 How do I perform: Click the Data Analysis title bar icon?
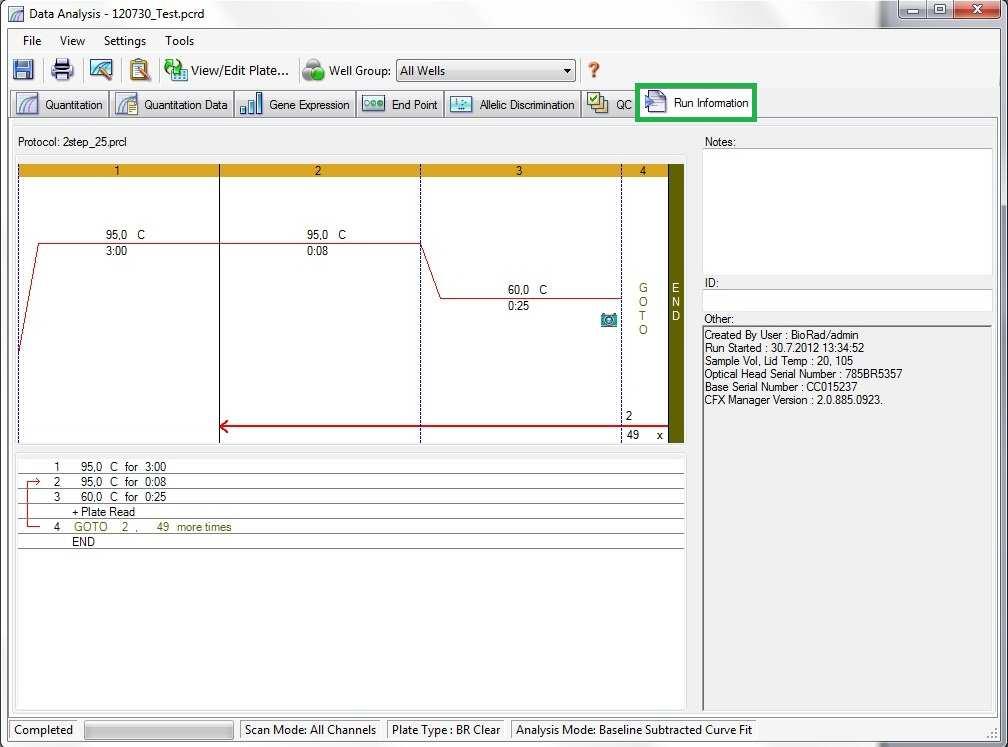pyautogui.click(x=16, y=14)
